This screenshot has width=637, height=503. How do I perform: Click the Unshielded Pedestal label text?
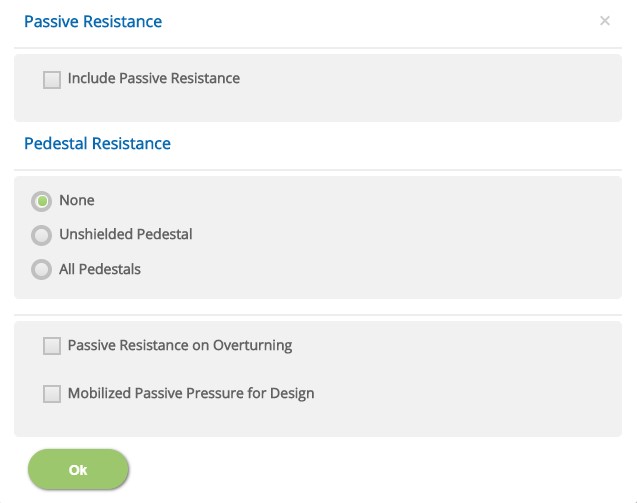pos(125,234)
